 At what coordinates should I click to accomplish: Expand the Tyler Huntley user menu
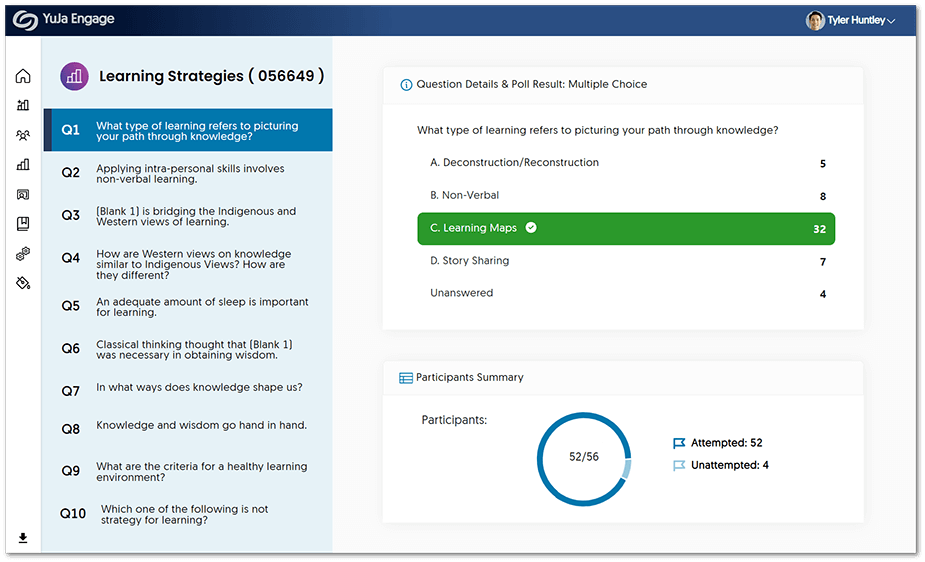(850, 20)
